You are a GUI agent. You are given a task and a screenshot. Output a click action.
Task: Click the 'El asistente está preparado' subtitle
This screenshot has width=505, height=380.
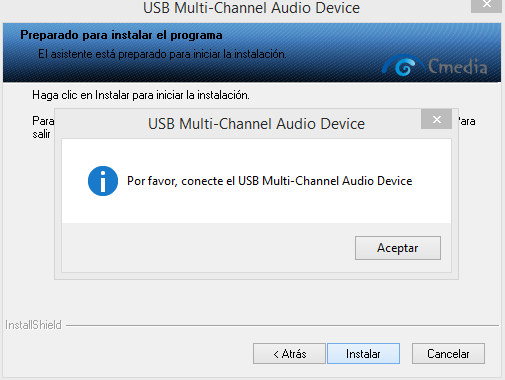coord(162,54)
